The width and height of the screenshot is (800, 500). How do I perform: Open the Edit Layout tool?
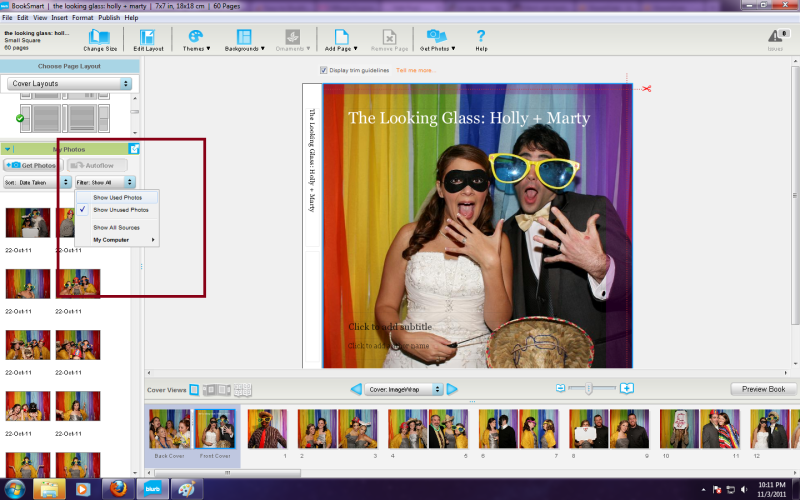pyautogui.click(x=148, y=40)
